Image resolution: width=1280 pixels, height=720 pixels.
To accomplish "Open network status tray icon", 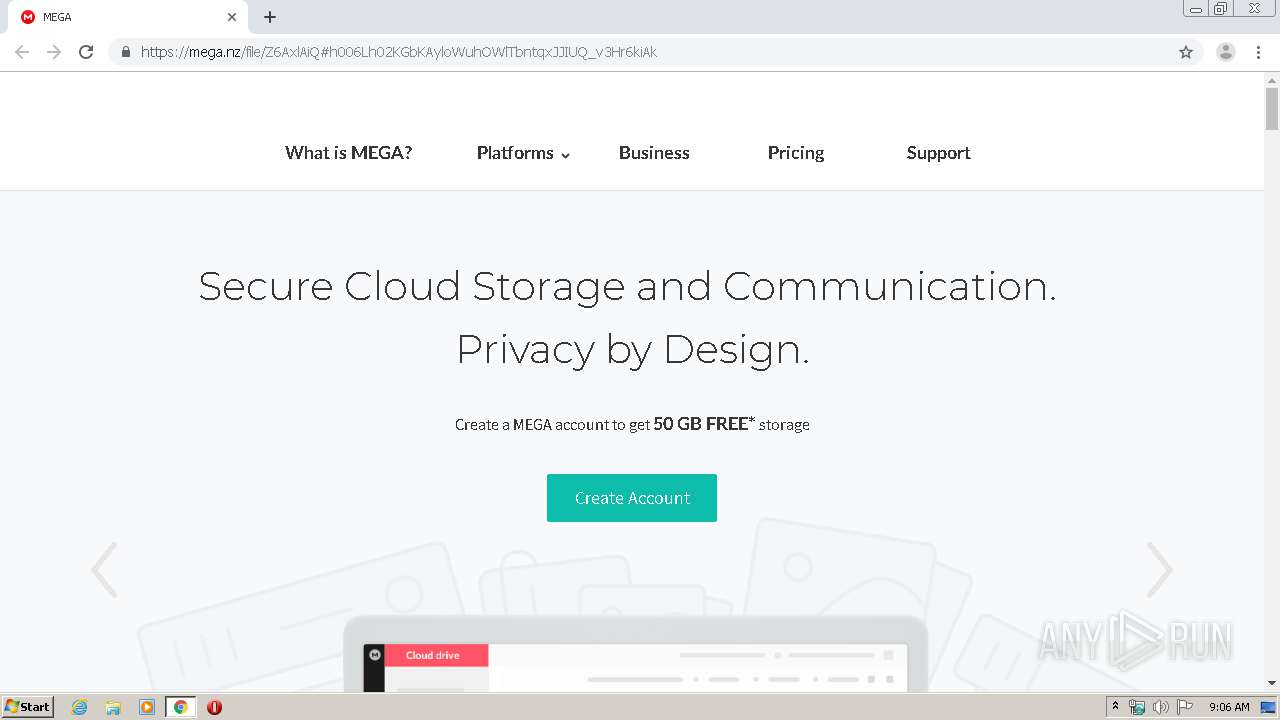I will [x=1137, y=707].
